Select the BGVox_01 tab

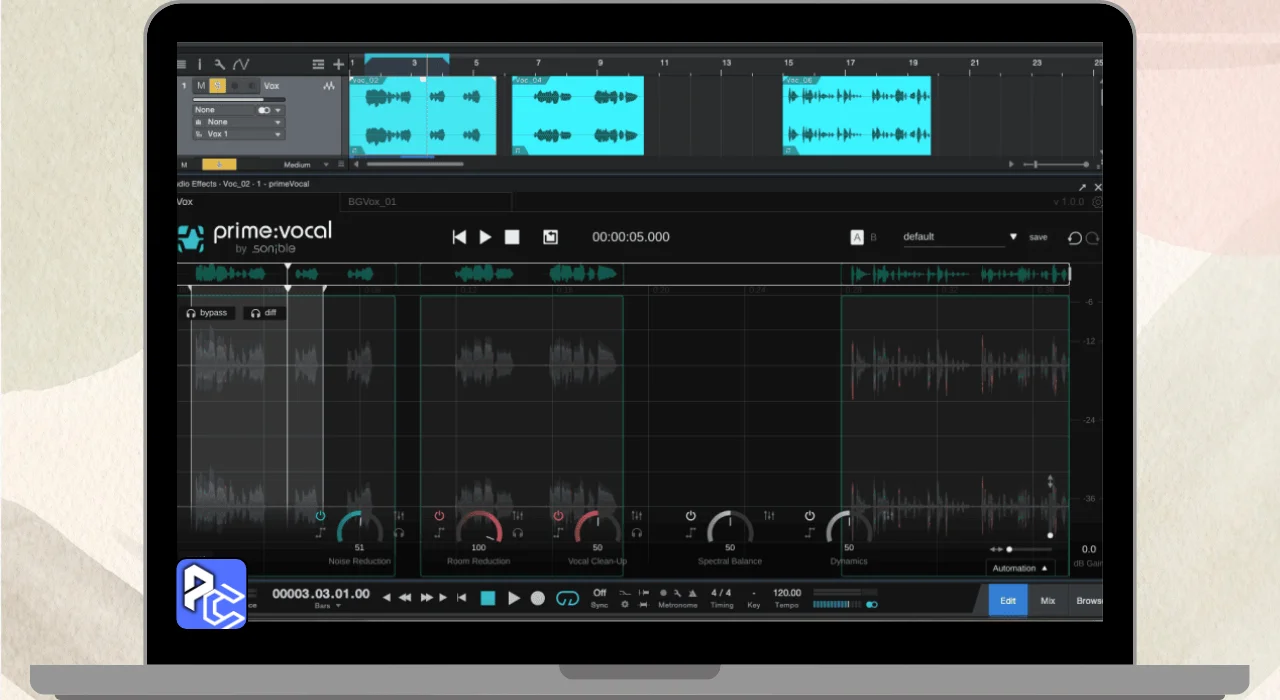[372, 202]
